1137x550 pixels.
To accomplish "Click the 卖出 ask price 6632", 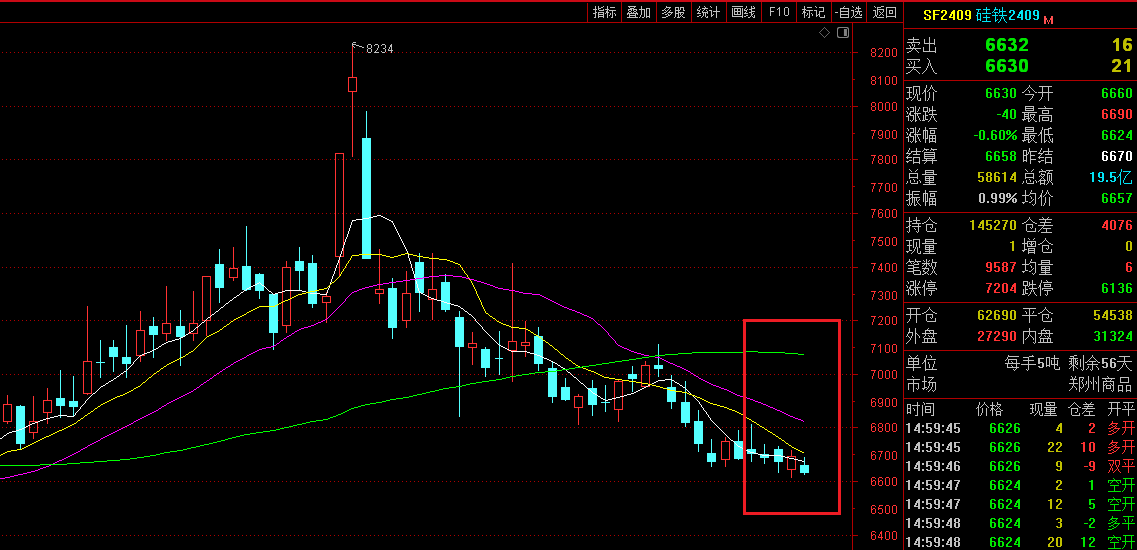I will tap(1006, 45).
